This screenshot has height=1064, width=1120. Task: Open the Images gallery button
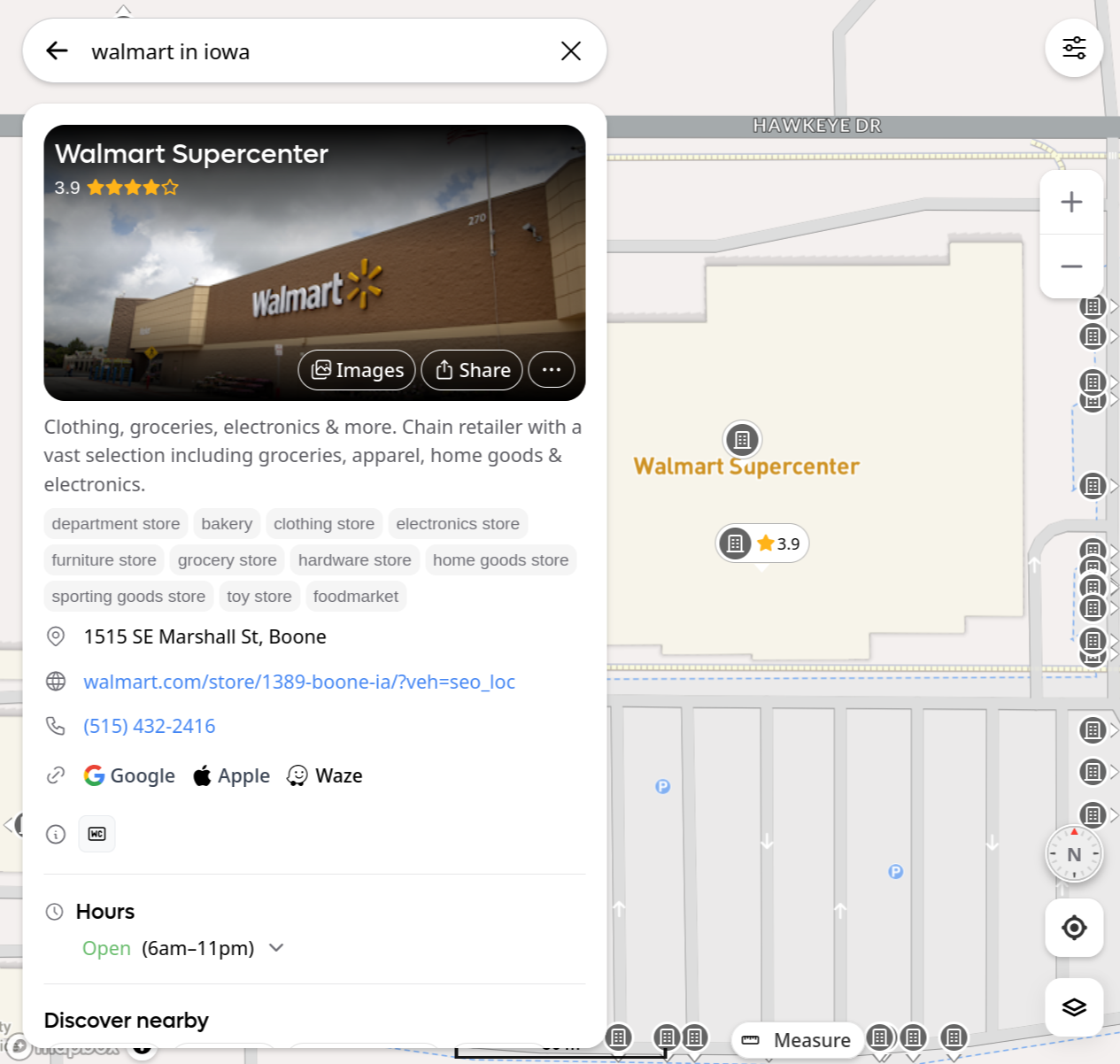coord(357,370)
